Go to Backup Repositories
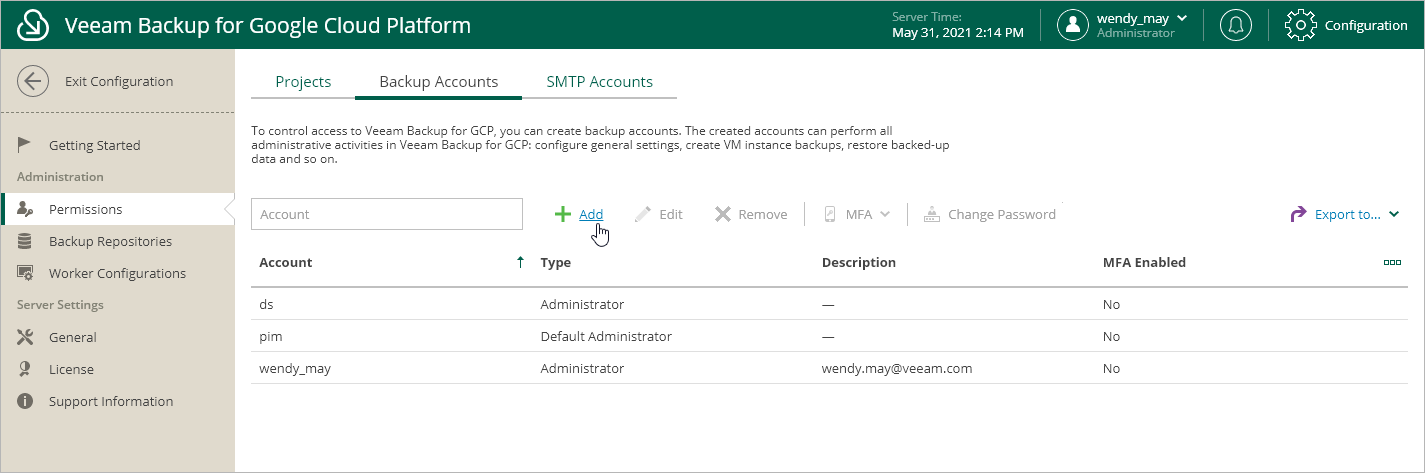This screenshot has height=473, width=1425. [x=110, y=241]
